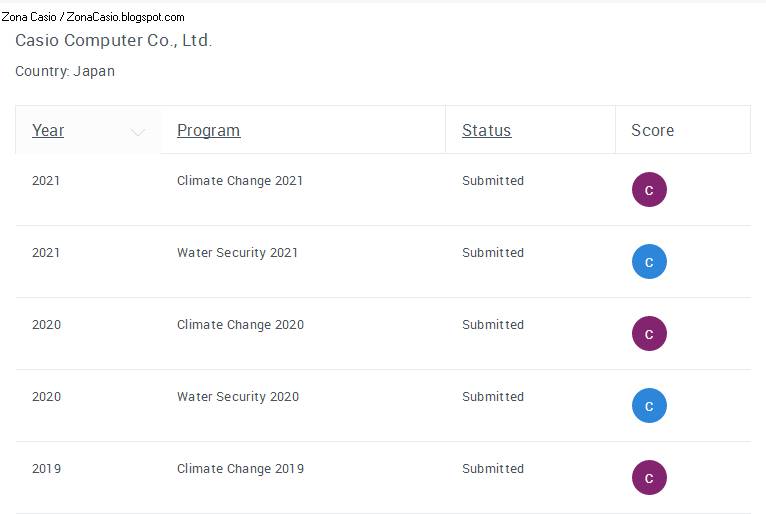Click the Score column header
Viewport: 766px width, 514px height.
coord(652,130)
